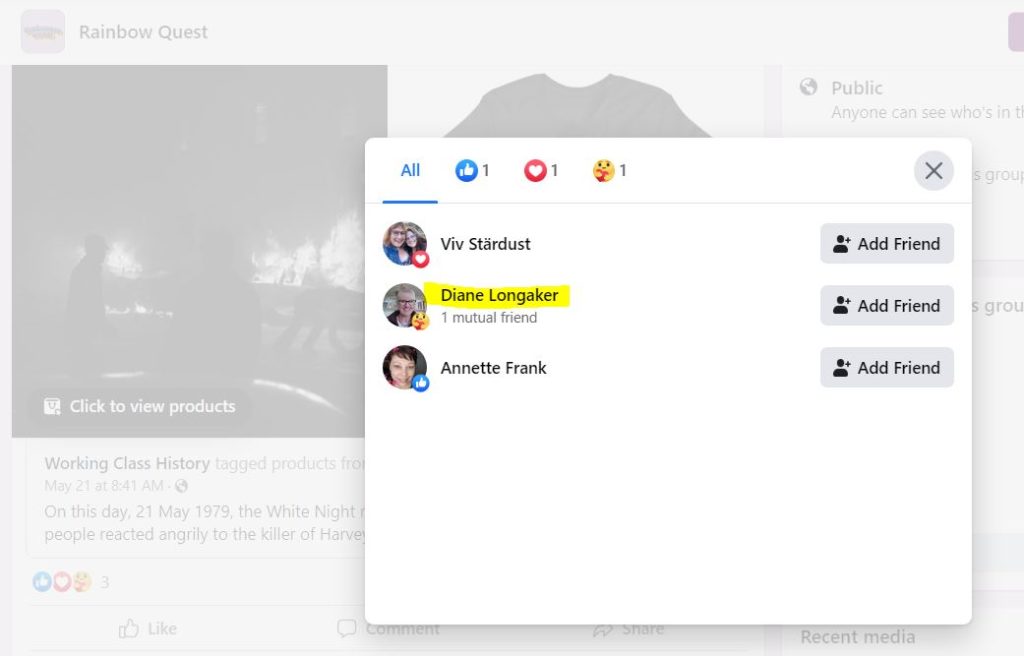Add Viv Stärdust as a friend
Viewport: 1024px width, 656px height.
click(x=887, y=244)
